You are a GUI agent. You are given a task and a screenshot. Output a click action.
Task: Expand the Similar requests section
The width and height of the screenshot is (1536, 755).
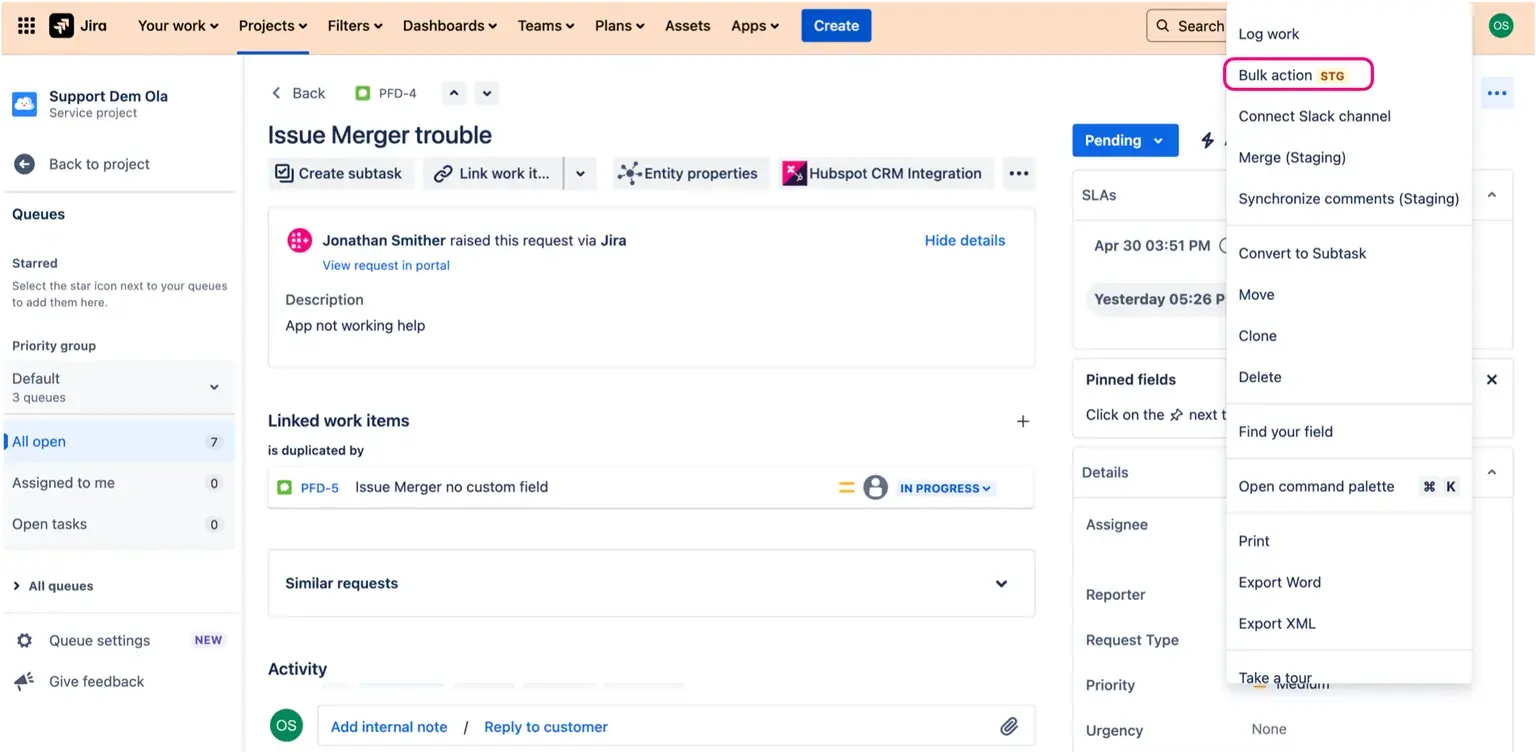tap(1001, 584)
